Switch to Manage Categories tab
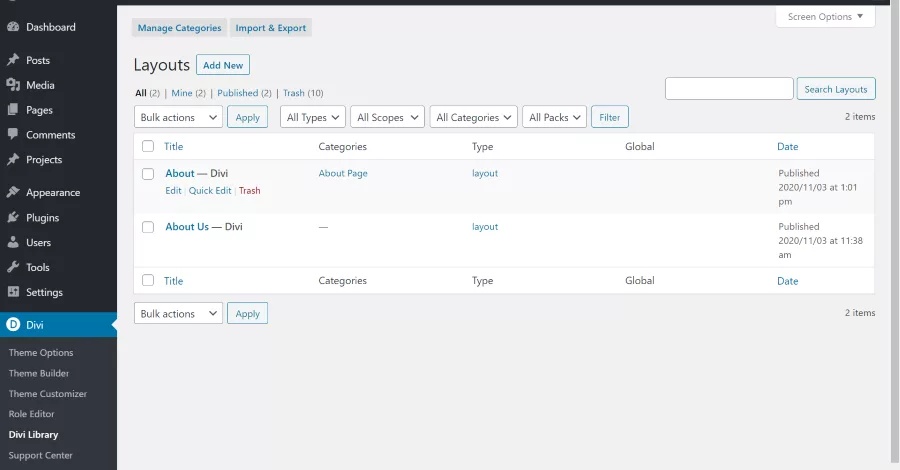This screenshot has width=900, height=470. [179, 28]
